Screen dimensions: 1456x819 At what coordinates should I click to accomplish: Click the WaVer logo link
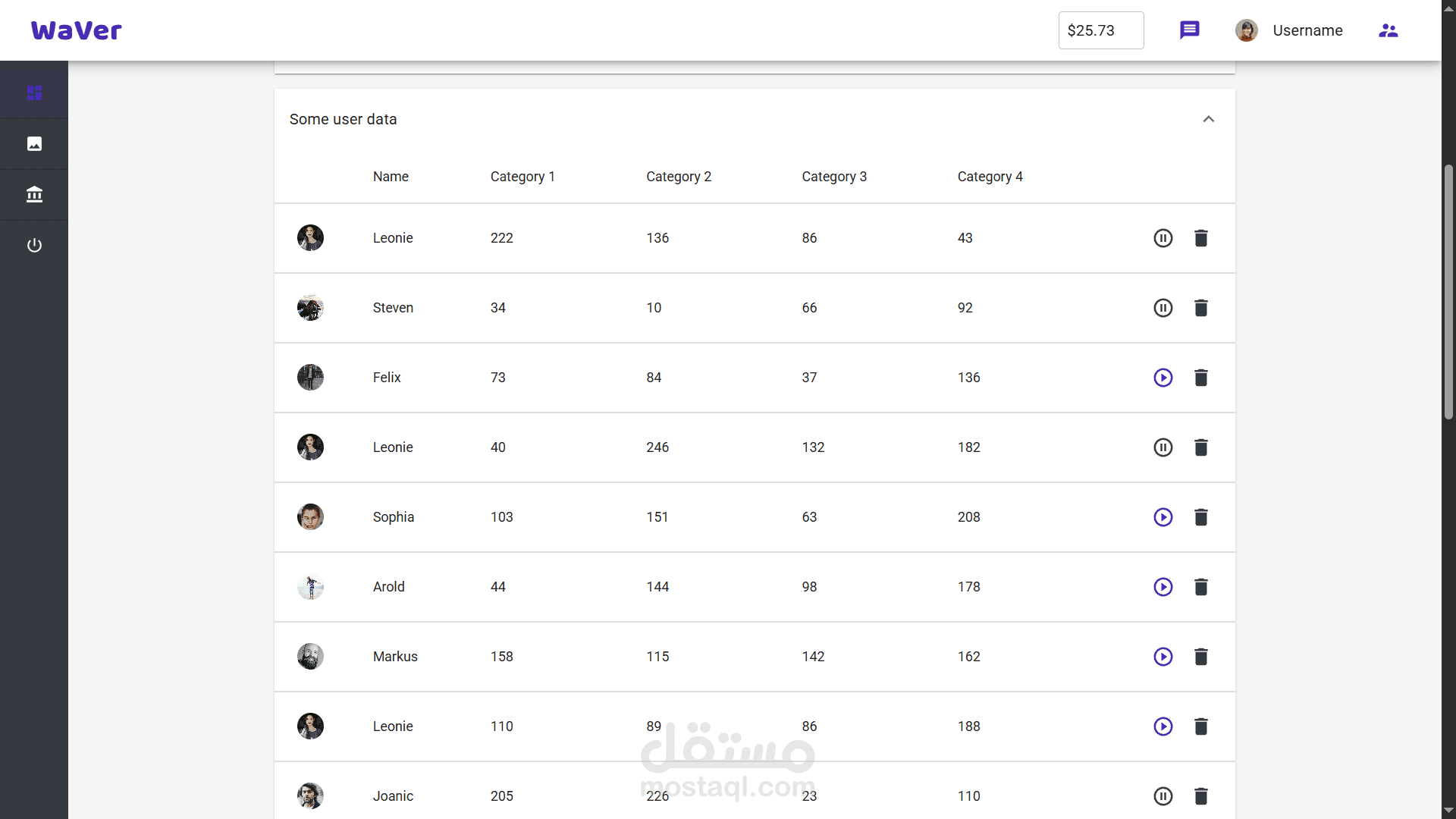76,30
